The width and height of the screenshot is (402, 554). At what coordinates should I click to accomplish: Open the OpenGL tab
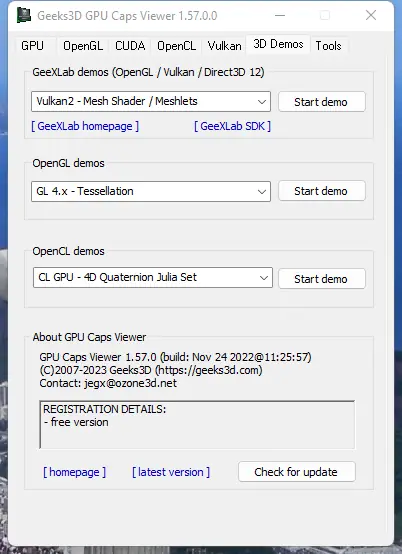(83, 46)
